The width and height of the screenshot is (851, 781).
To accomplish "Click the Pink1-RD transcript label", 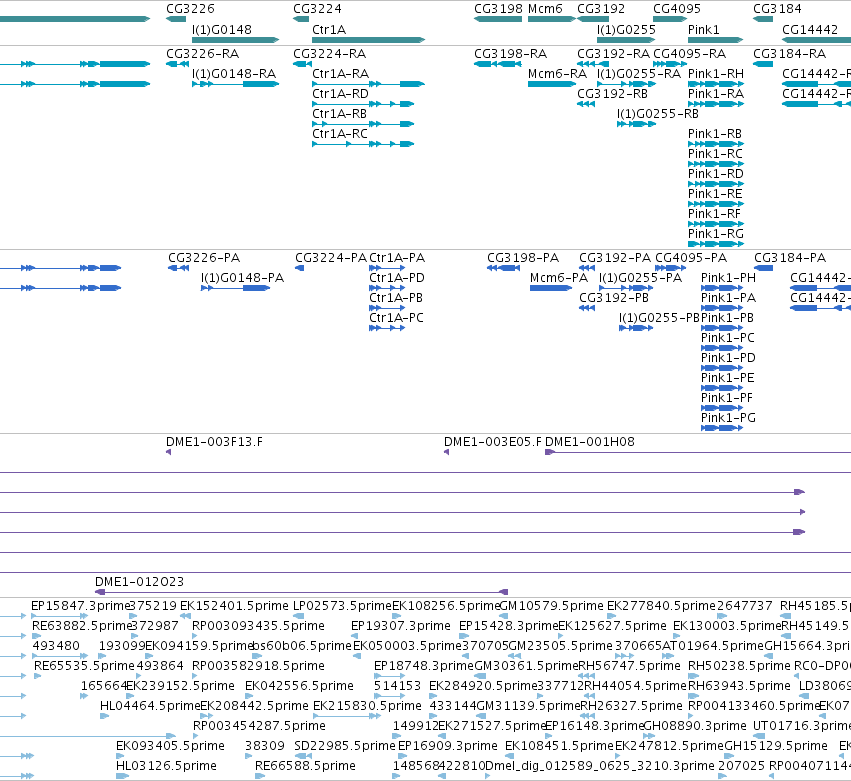I will tap(716, 174).
